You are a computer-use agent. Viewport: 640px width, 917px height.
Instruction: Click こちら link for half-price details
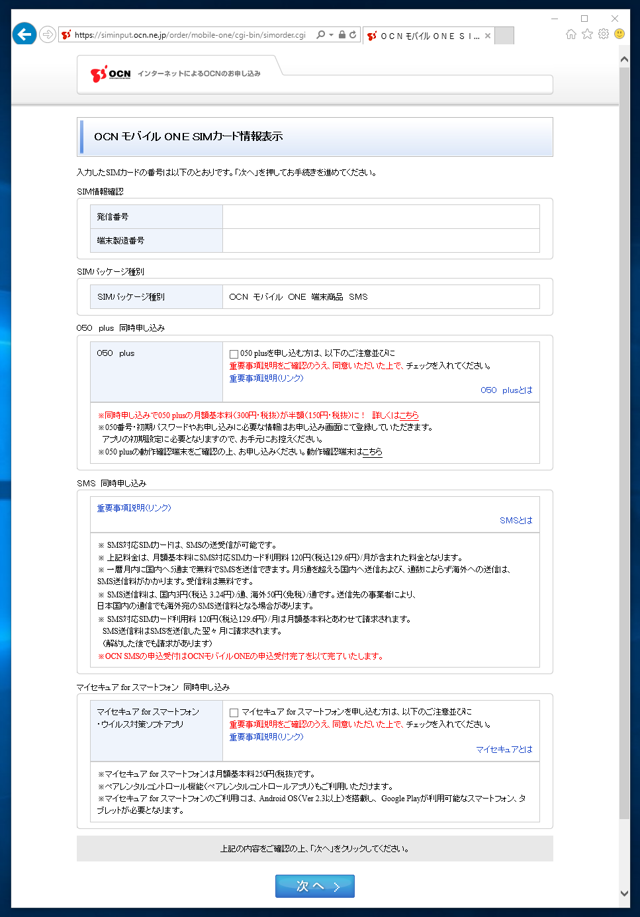pyautogui.click(x=409, y=415)
